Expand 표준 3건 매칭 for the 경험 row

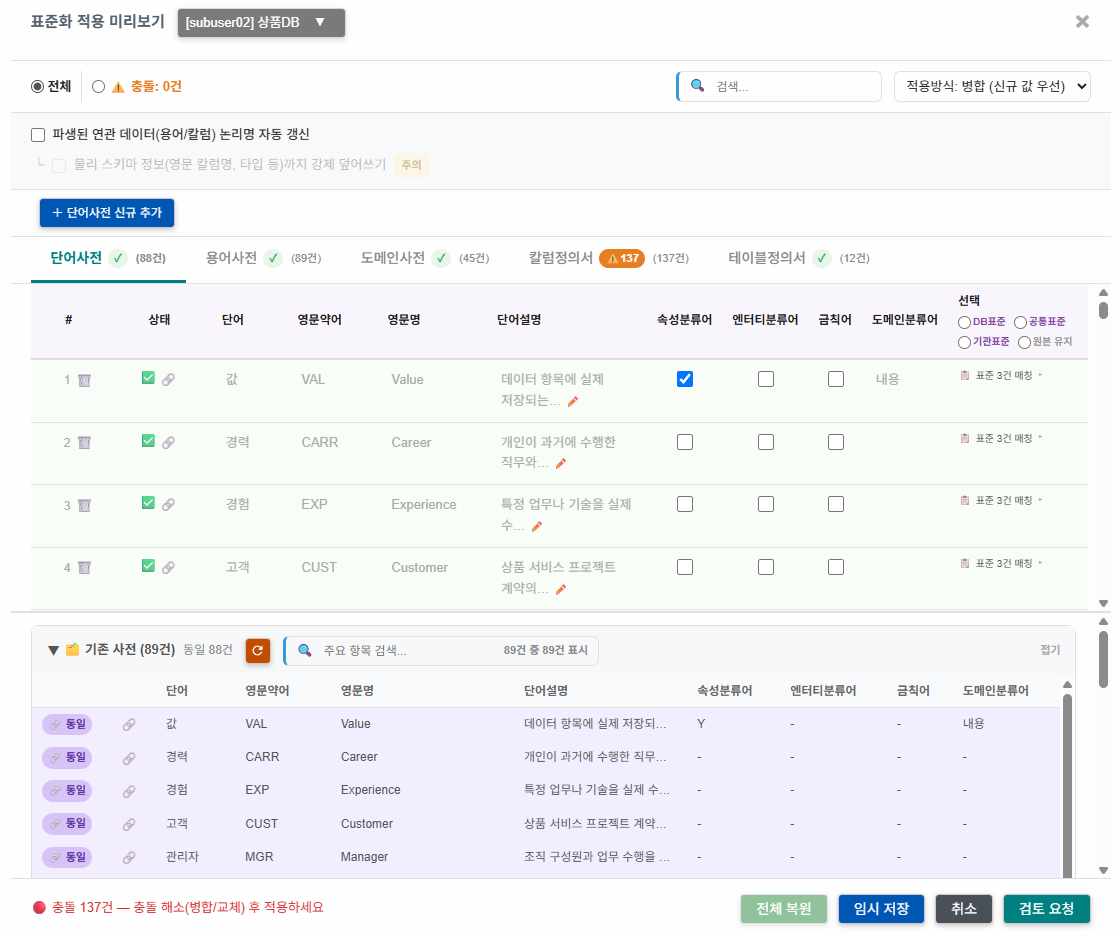point(1002,501)
